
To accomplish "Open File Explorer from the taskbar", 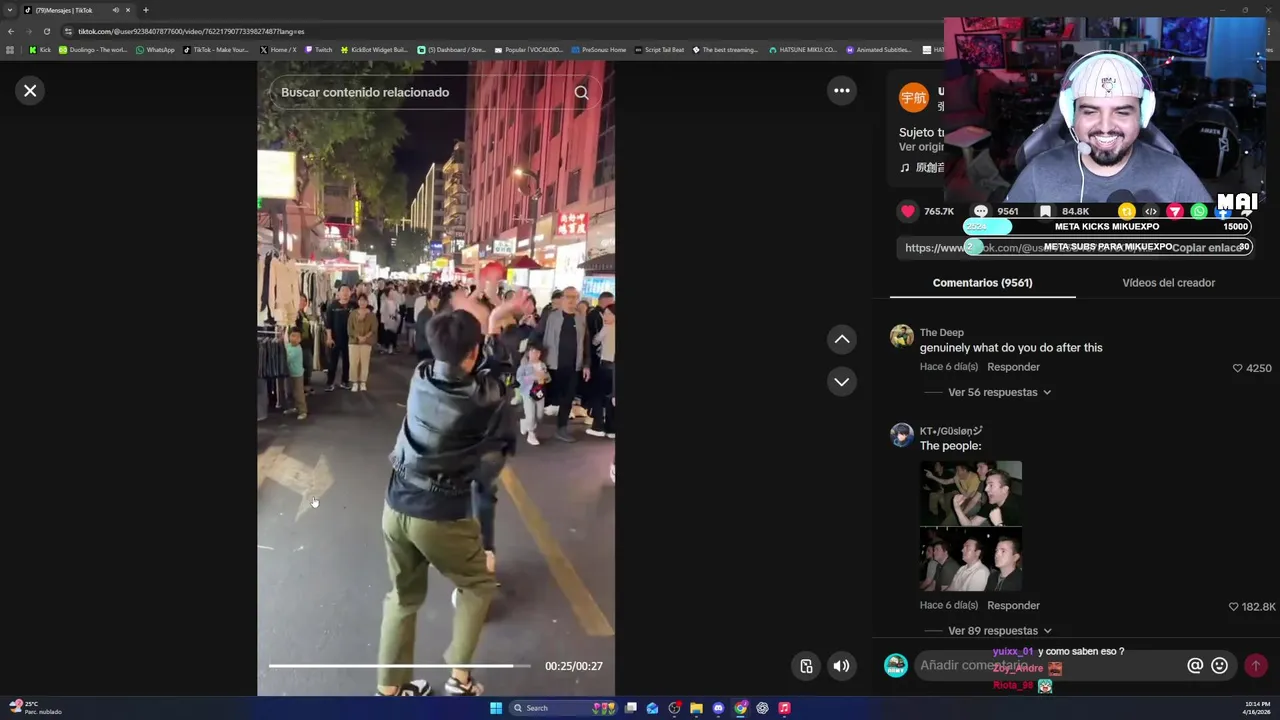I will 696,708.
